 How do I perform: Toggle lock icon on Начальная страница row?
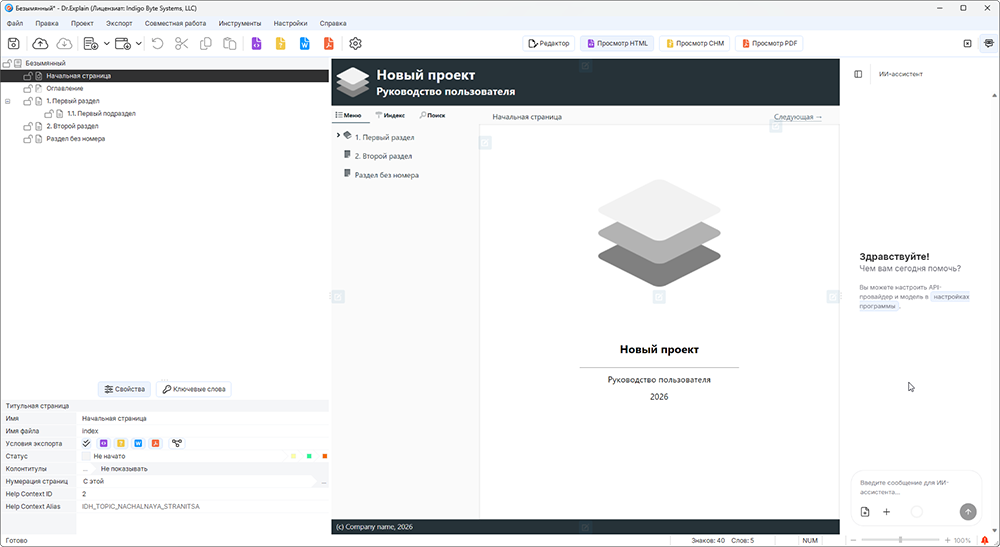[28, 76]
